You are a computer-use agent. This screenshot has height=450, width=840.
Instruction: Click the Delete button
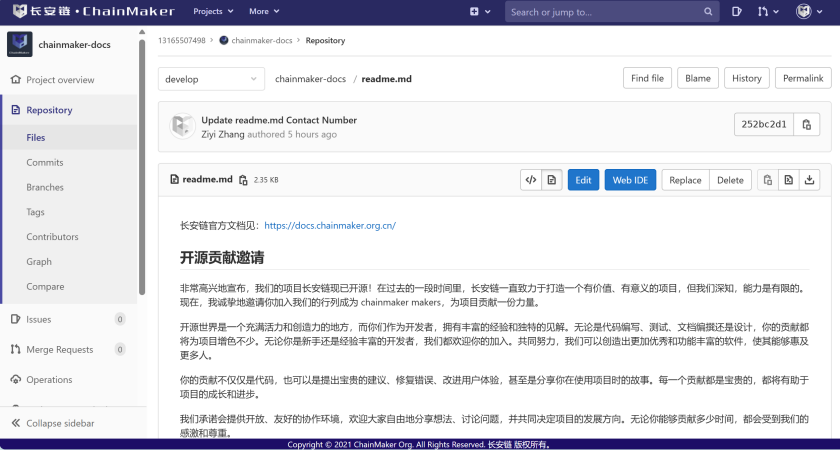(x=730, y=180)
